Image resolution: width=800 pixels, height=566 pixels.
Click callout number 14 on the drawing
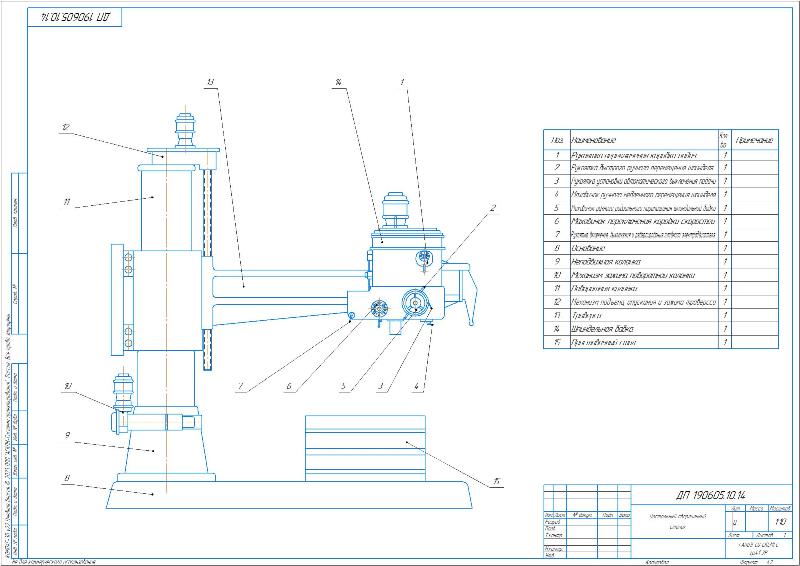[338, 82]
